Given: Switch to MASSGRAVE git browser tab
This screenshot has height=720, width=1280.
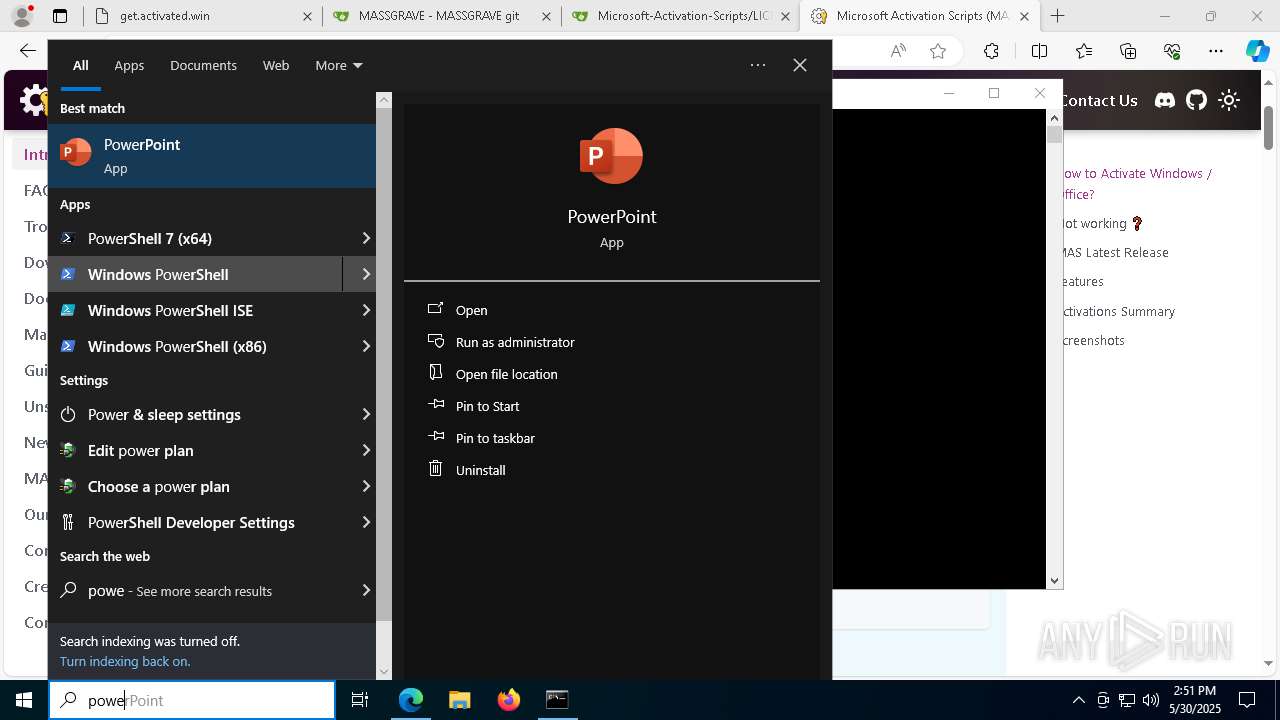Looking at the screenshot, I should click(441, 16).
